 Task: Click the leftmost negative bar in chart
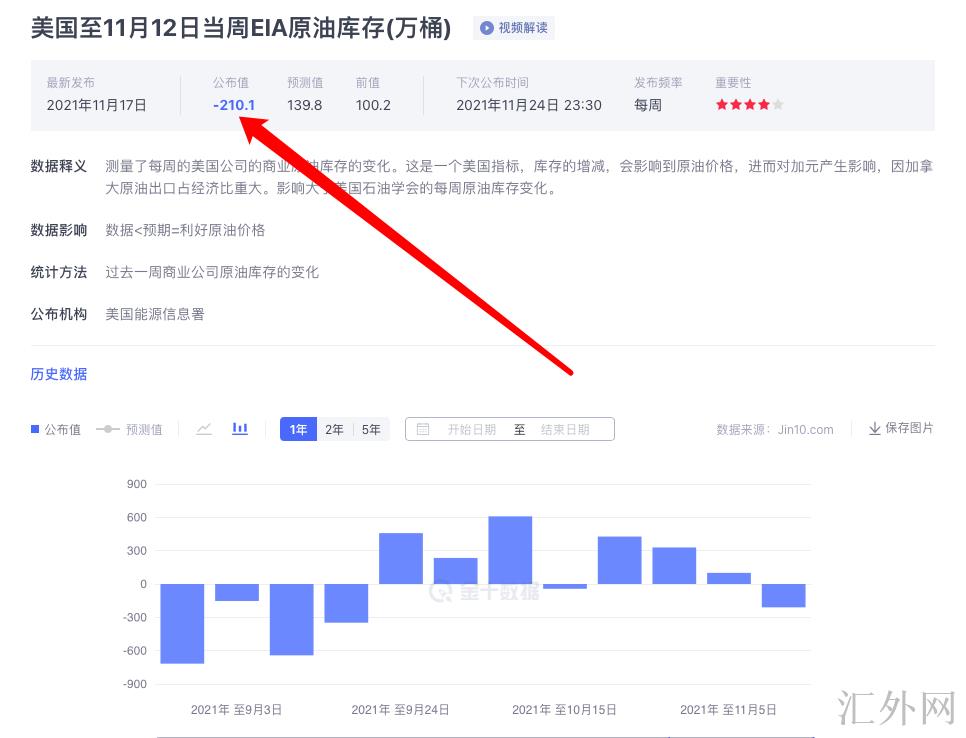pyautogui.click(x=182, y=623)
